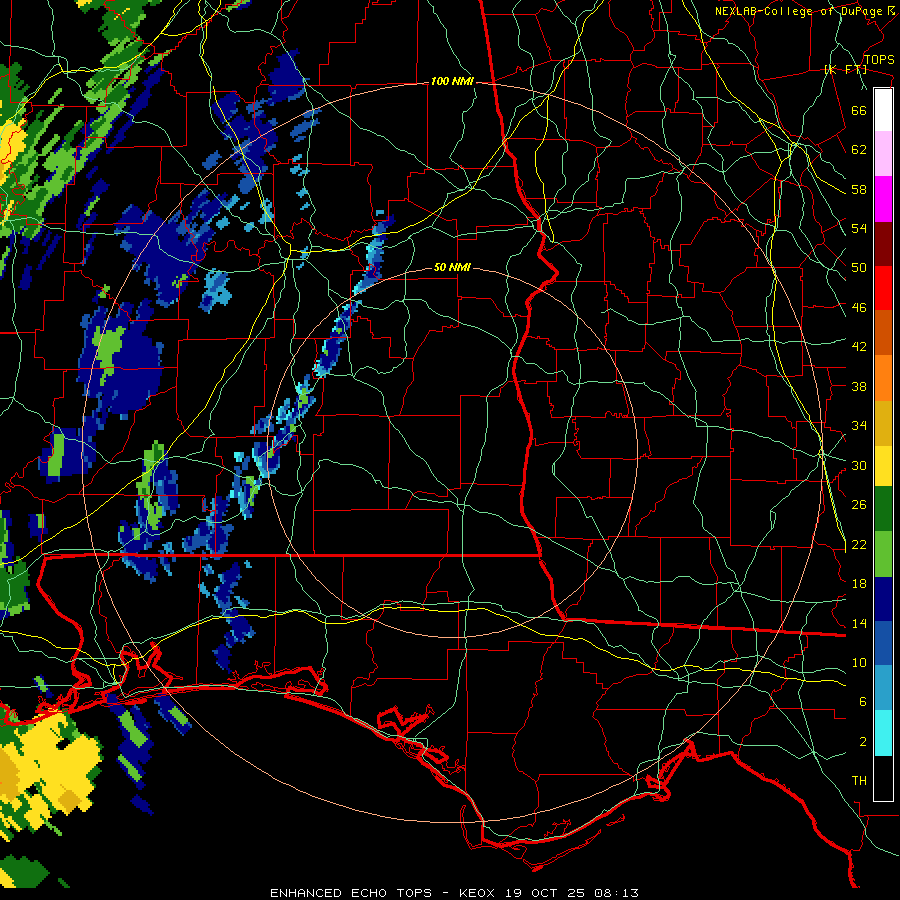The image size is (900, 900).
Task: Click the legend value 66
Action: click(x=859, y=110)
